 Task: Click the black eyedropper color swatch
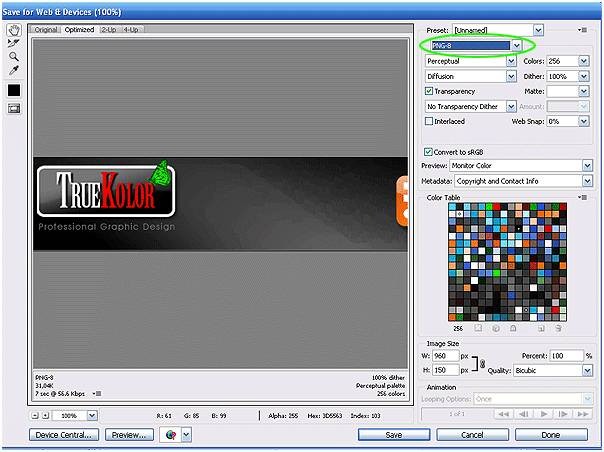pos(14,90)
